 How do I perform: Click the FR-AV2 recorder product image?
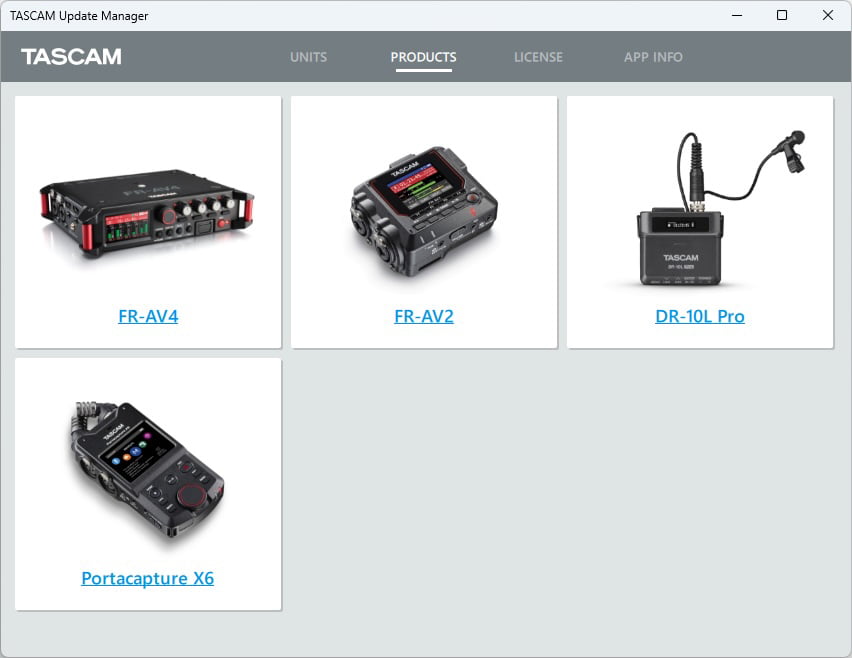(x=423, y=208)
